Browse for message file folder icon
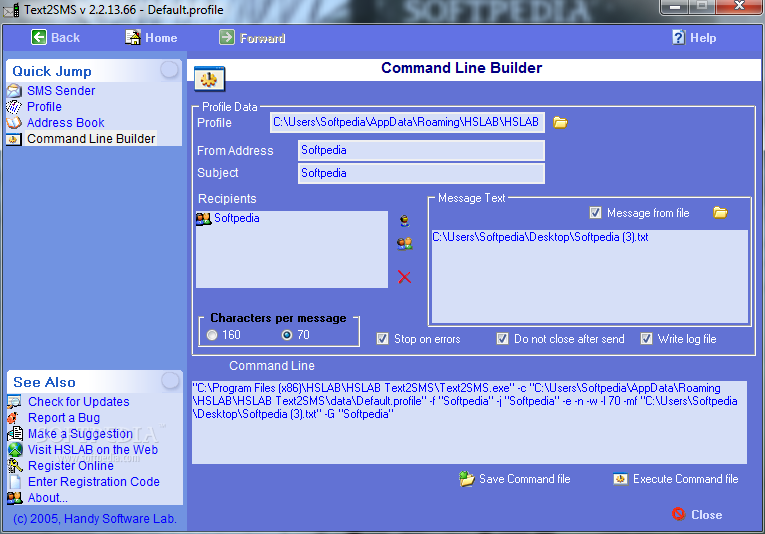Screen dimensions: 765x534 [720, 213]
